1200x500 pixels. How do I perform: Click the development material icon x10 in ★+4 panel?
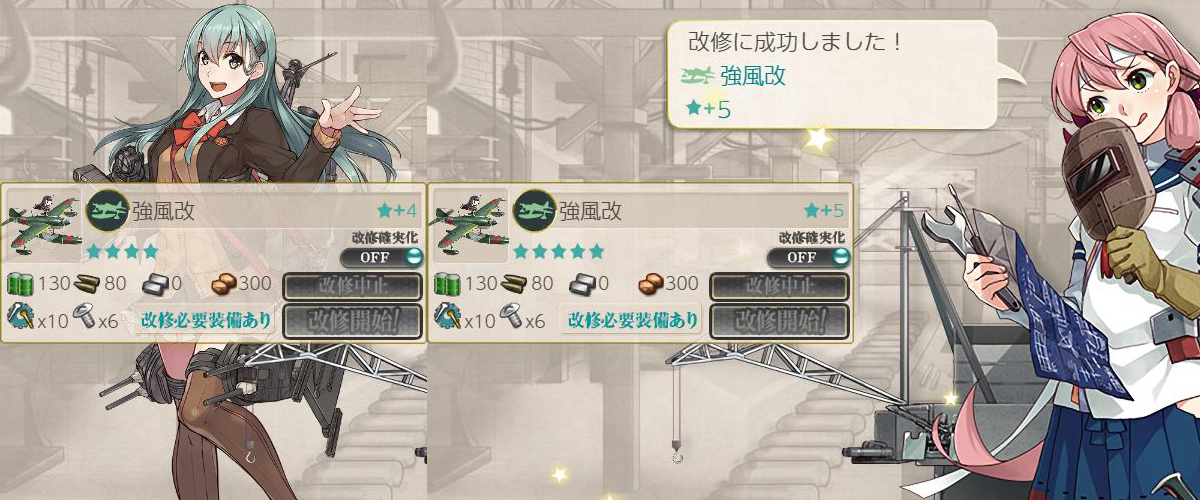click(20, 318)
